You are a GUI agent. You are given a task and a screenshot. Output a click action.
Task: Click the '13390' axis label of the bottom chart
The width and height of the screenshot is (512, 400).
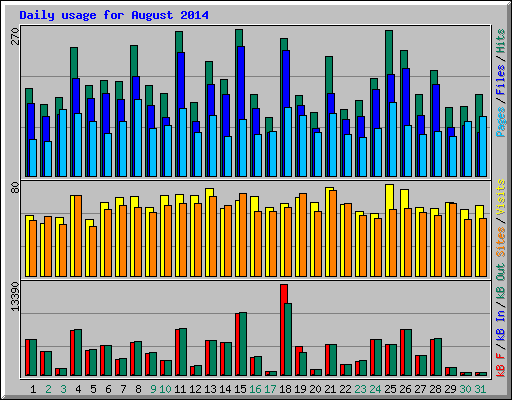coord(15,297)
